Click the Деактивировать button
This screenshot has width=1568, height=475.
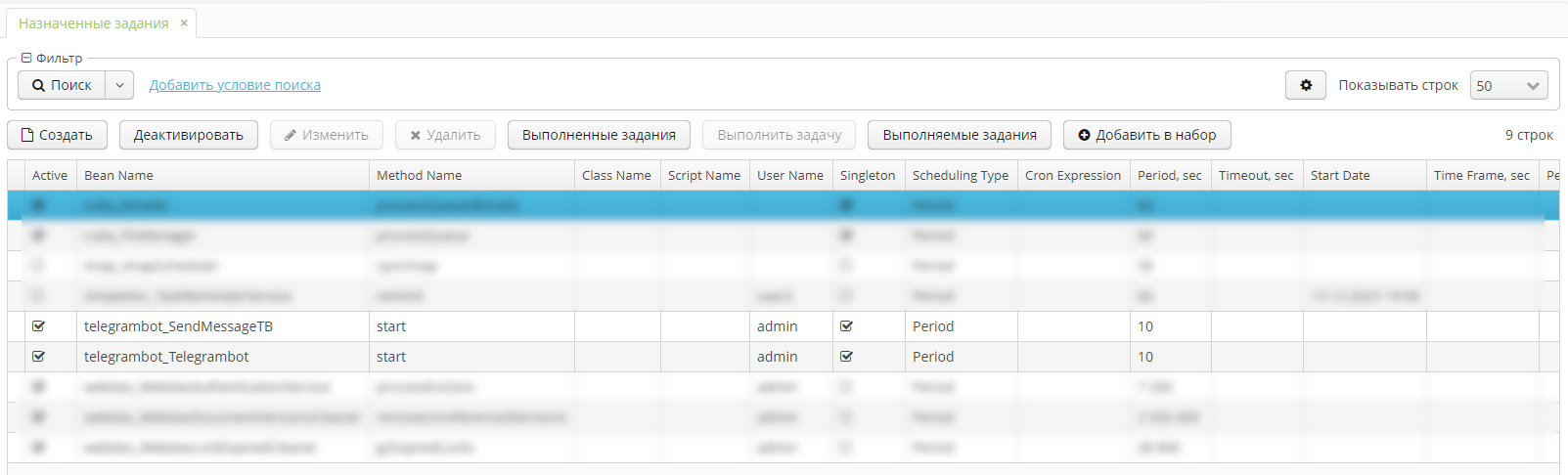click(x=189, y=135)
